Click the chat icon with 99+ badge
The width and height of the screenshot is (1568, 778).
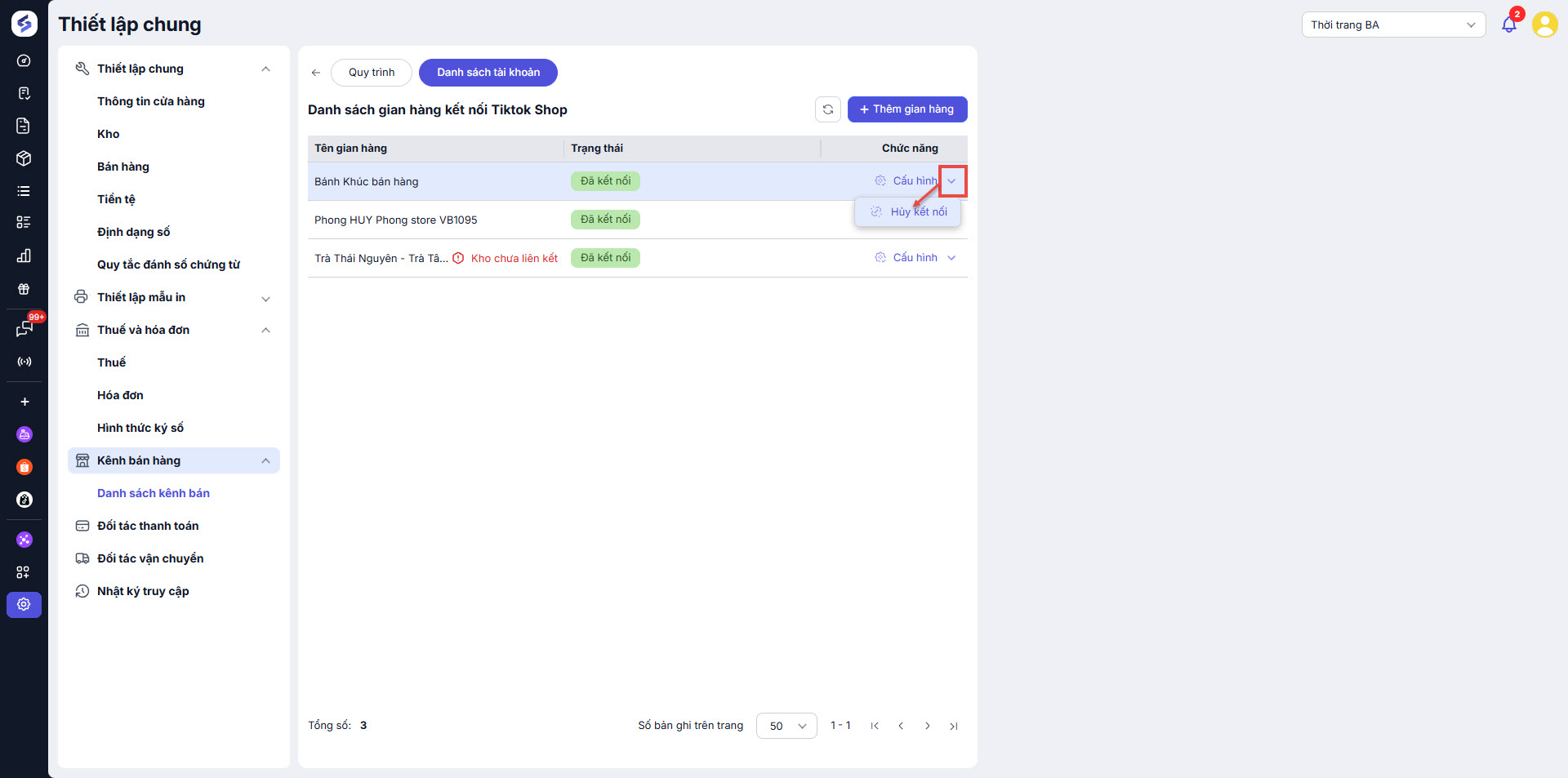tap(24, 328)
